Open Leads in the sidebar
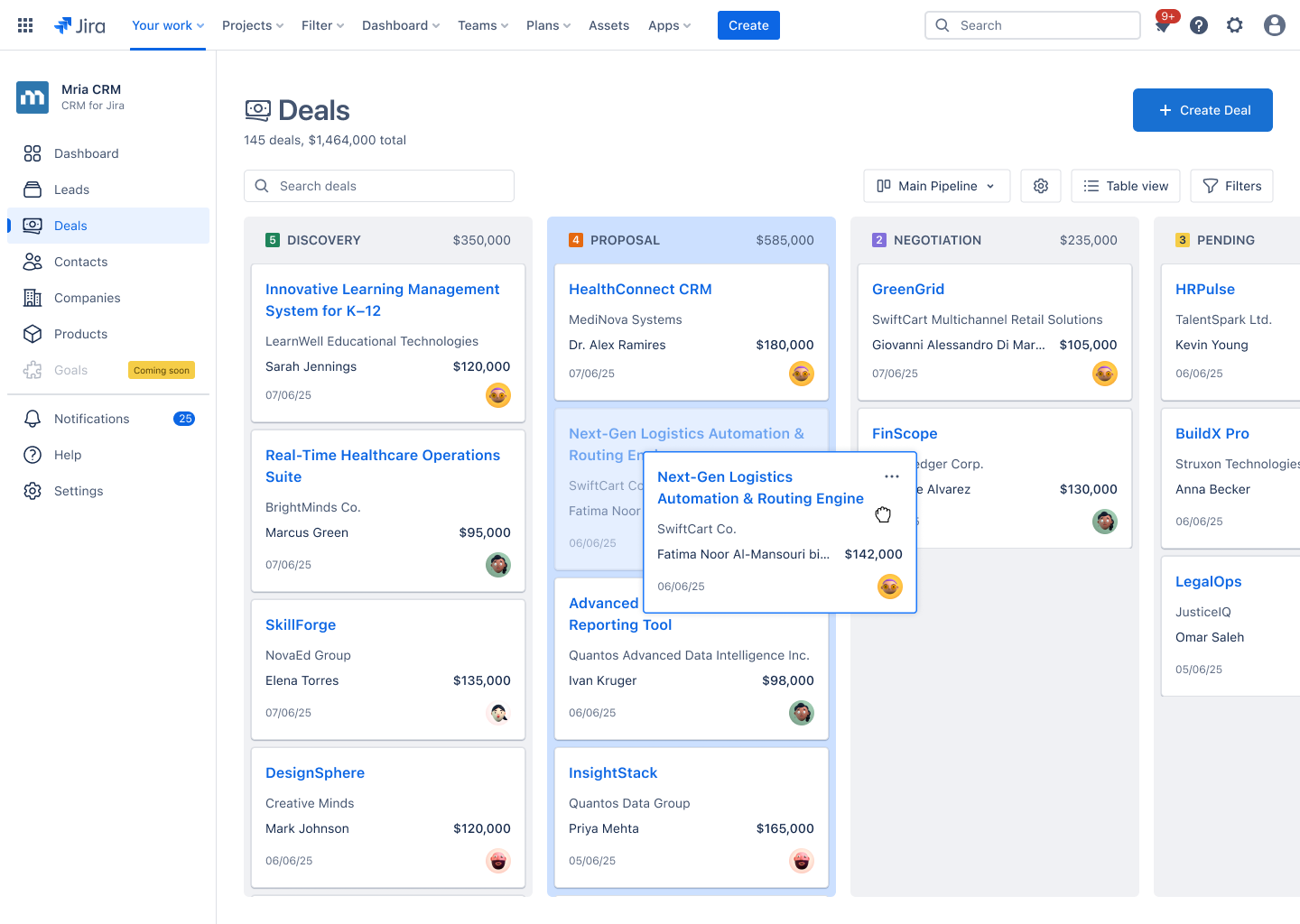The image size is (1300, 924). point(108,189)
